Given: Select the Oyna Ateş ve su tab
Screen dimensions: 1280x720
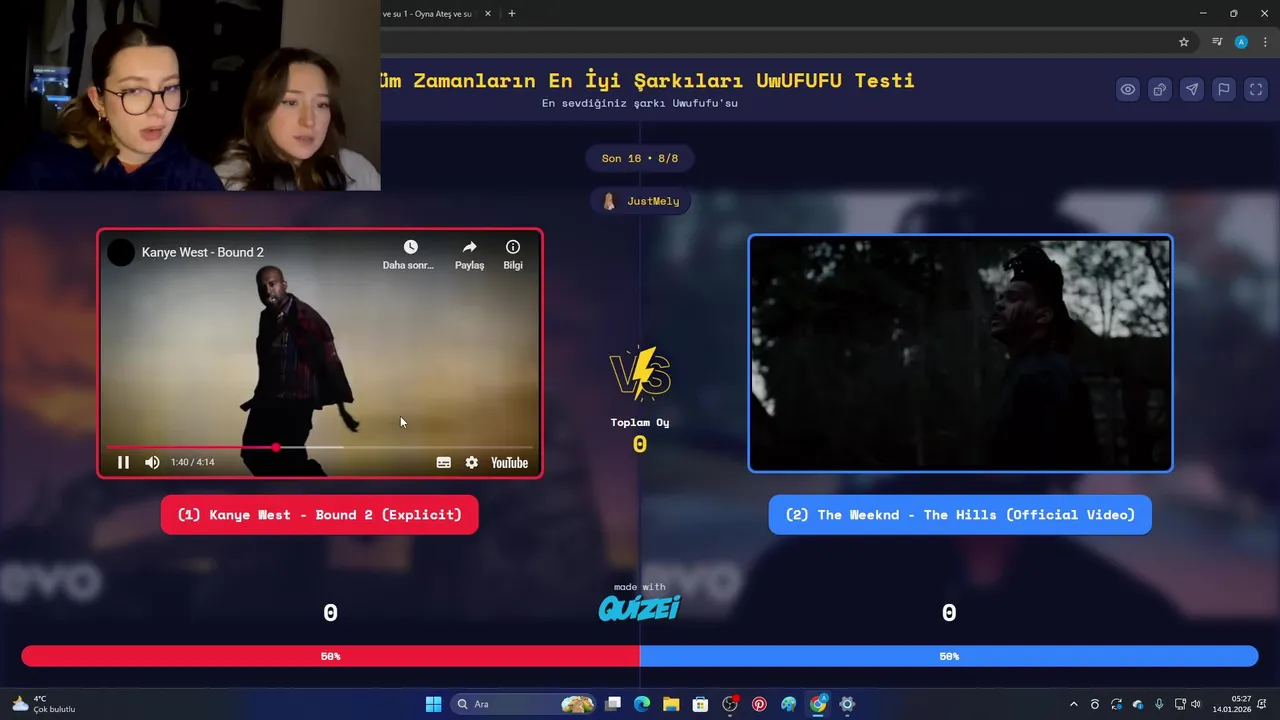Looking at the screenshot, I should click(430, 14).
